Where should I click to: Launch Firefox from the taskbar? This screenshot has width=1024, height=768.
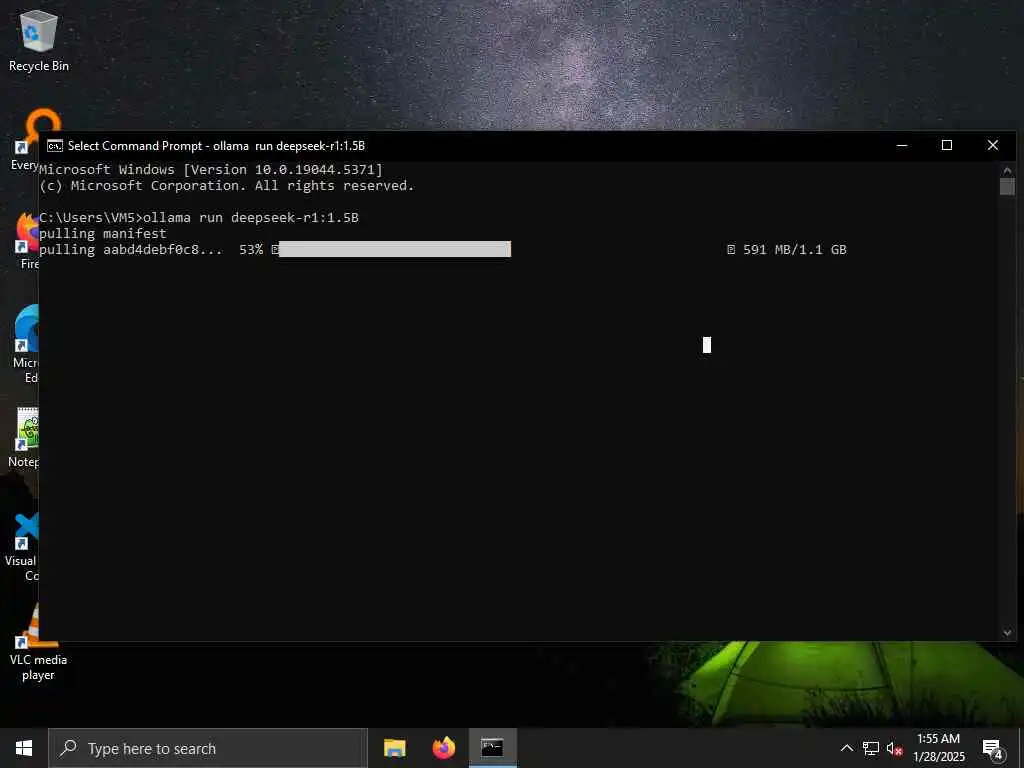(443, 748)
